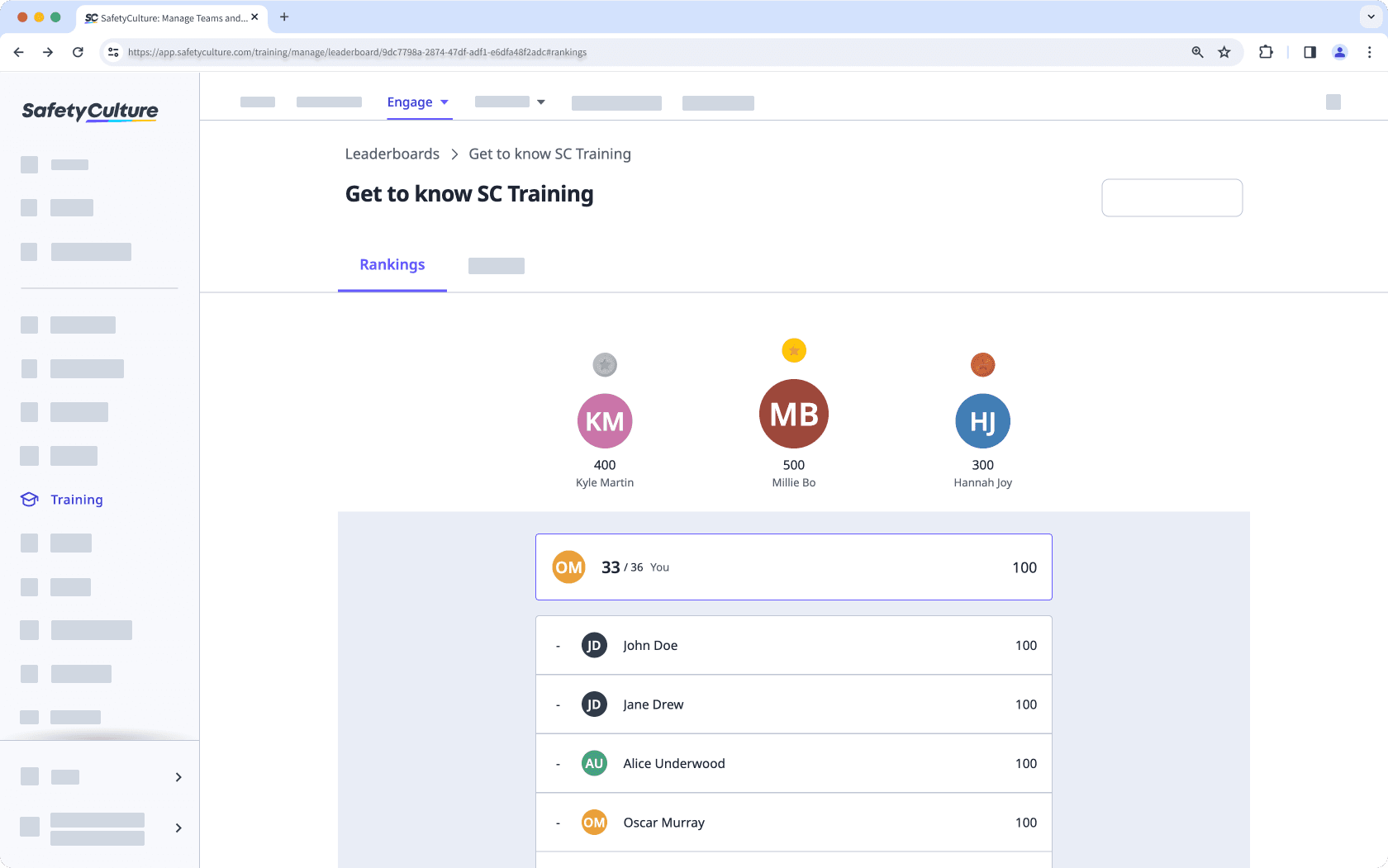Open a new browser tab
The width and height of the screenshot is (1388, 868).
pos(284,17)
